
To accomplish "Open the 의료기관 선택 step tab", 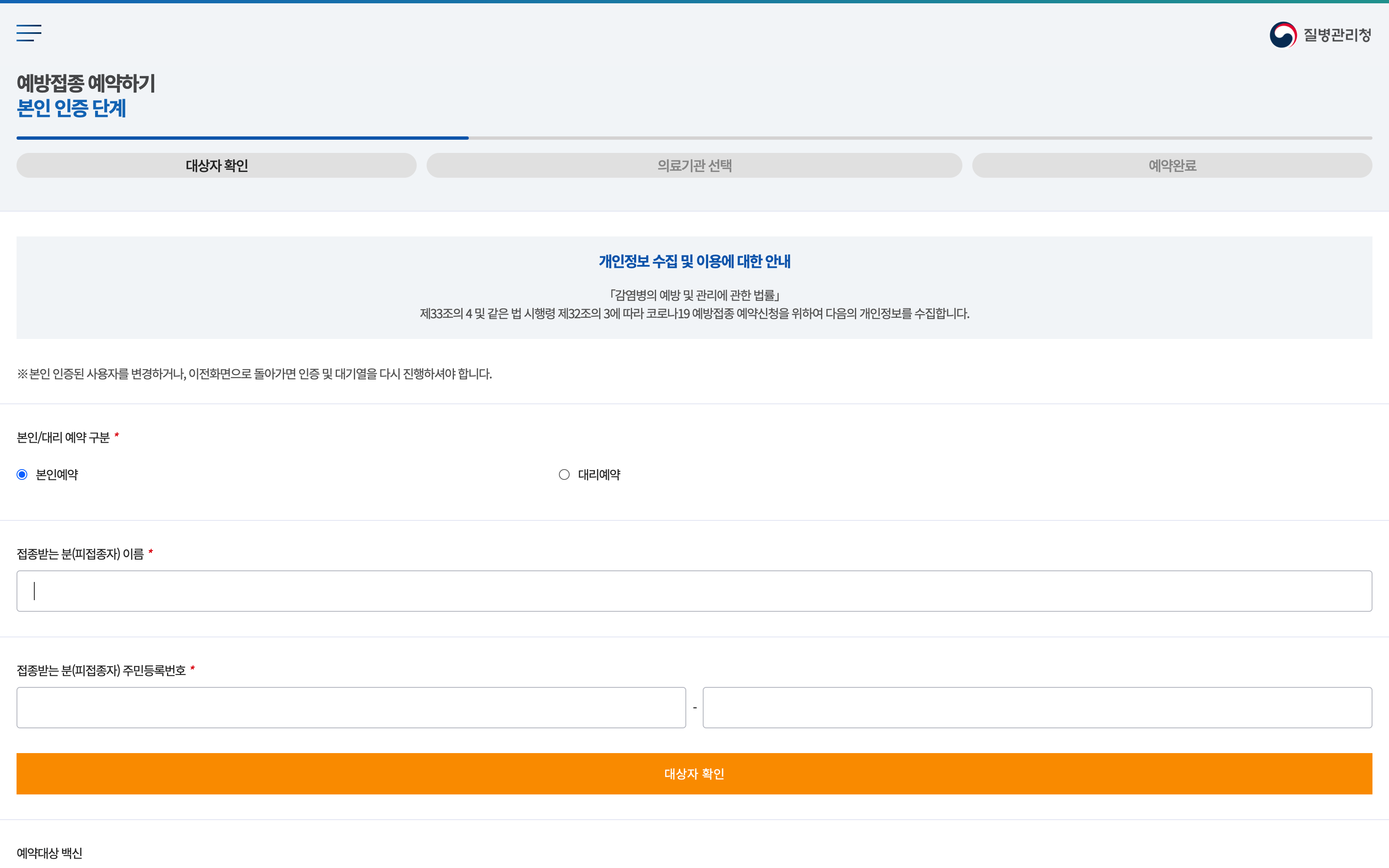I will pos(694,165).
